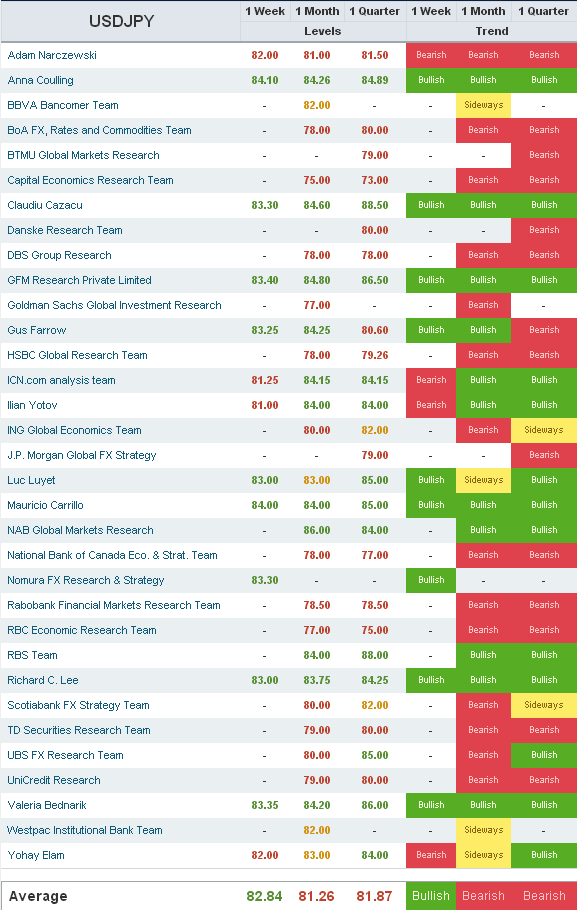Select Anna Coulling 1 Quarter level 84.89
577x910 pixels.
pos(374,80)
